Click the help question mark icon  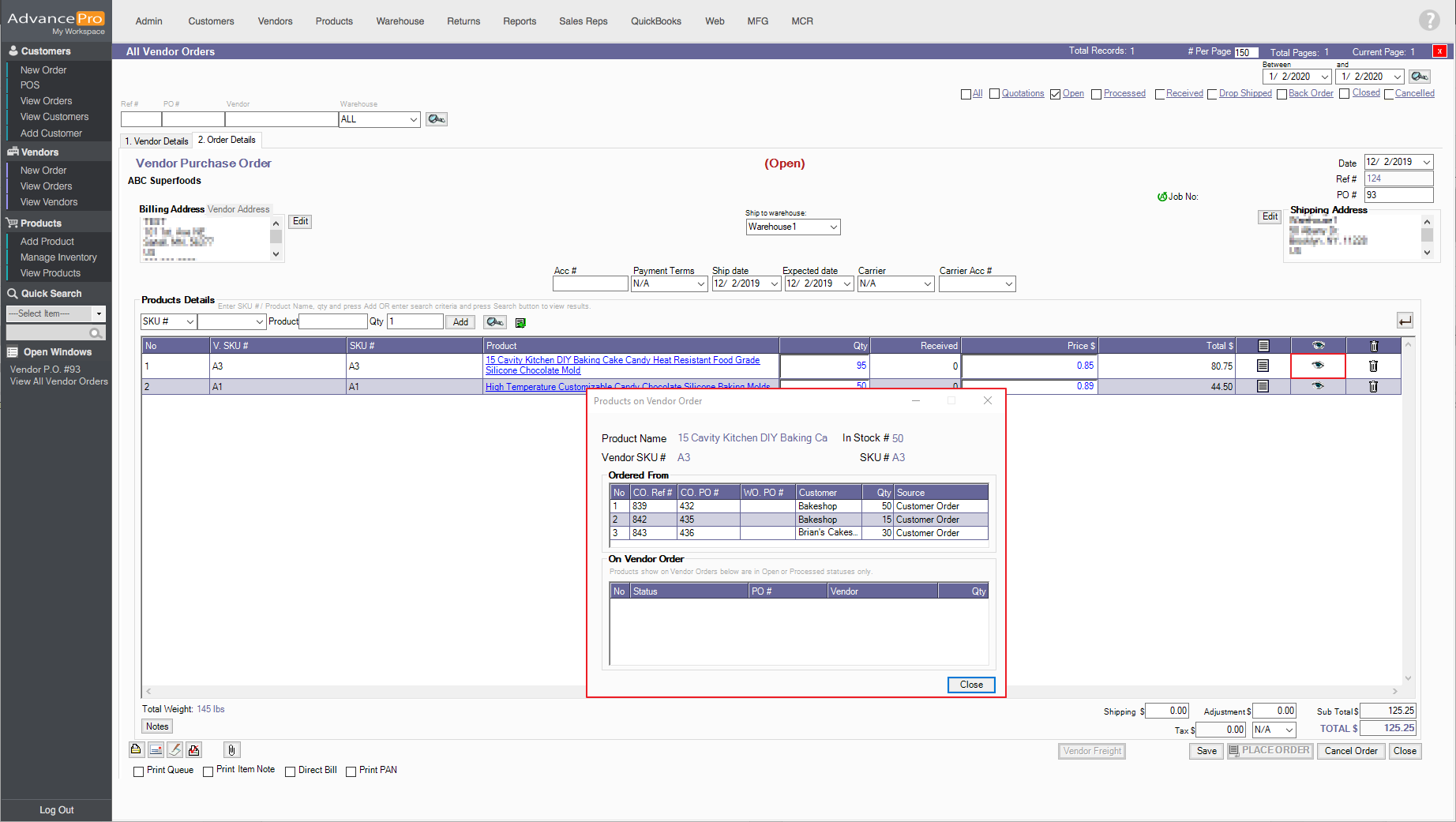[x=1428, y=21]
